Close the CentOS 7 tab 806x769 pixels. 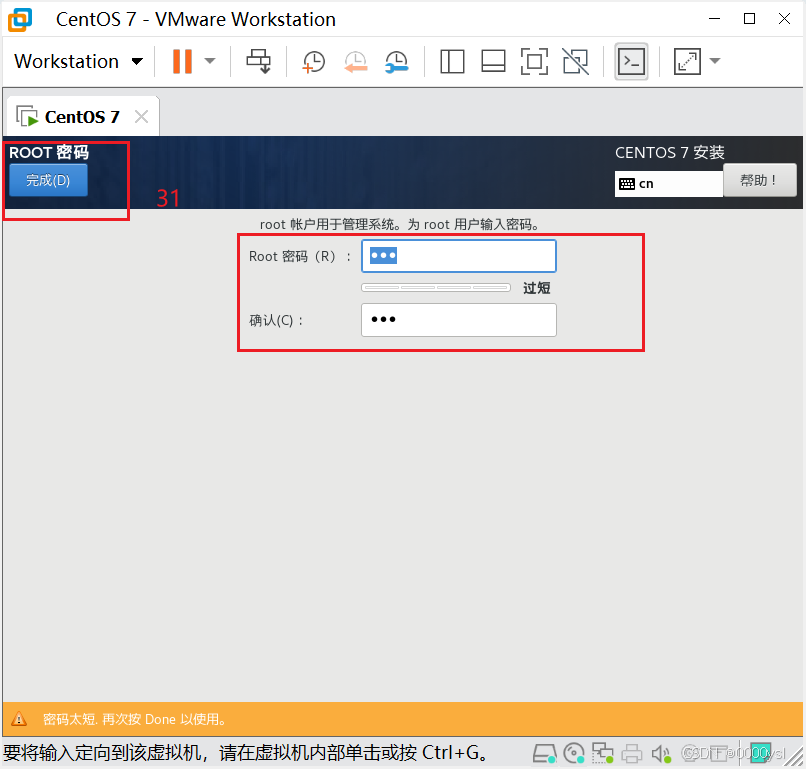click(141, 117)
